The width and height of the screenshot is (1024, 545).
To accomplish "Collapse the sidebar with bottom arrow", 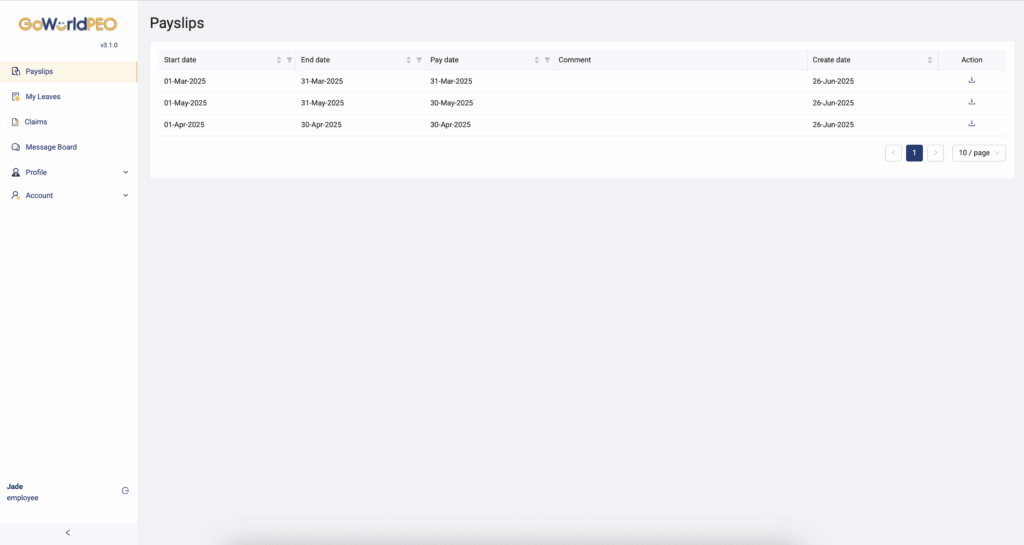I will point(68,533).
